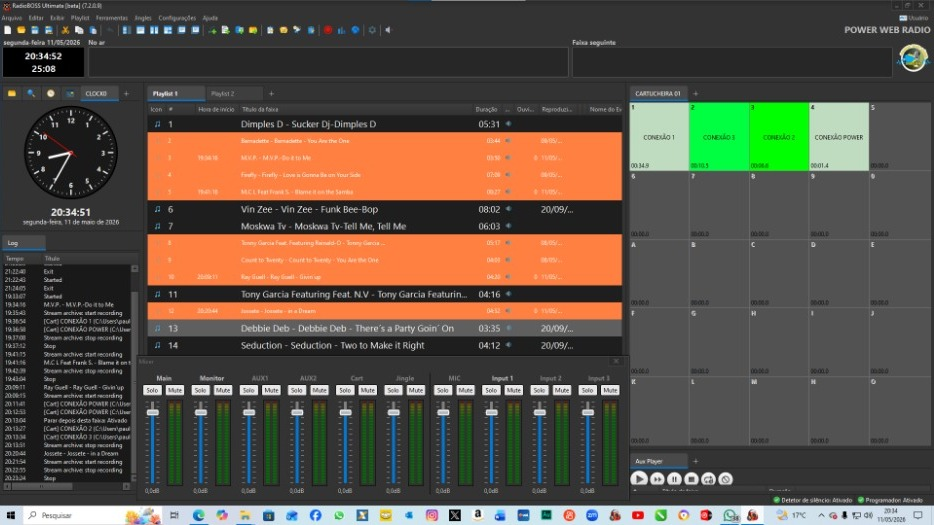Click the scissors cut icon

point(66,30)
